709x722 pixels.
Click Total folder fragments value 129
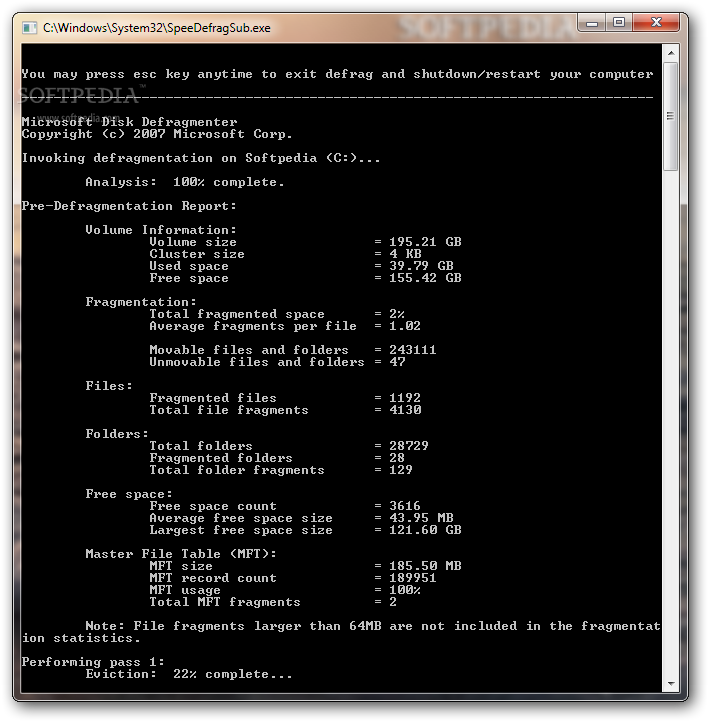pyautogui.click(x=401, y=470)
